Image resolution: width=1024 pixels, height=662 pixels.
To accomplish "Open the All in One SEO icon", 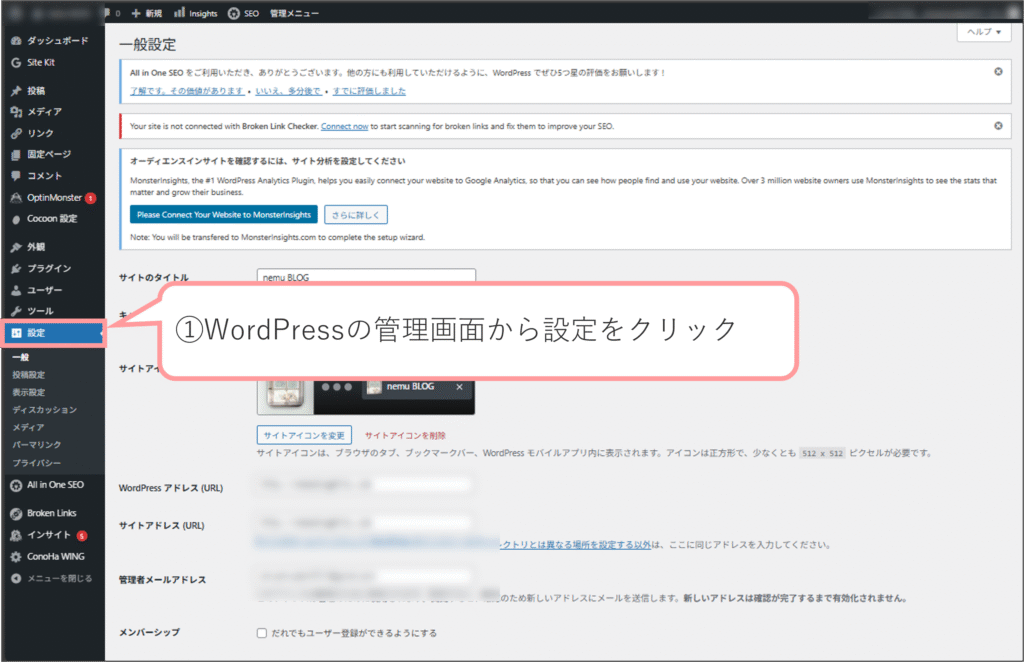I will click(x=16, y=485).
